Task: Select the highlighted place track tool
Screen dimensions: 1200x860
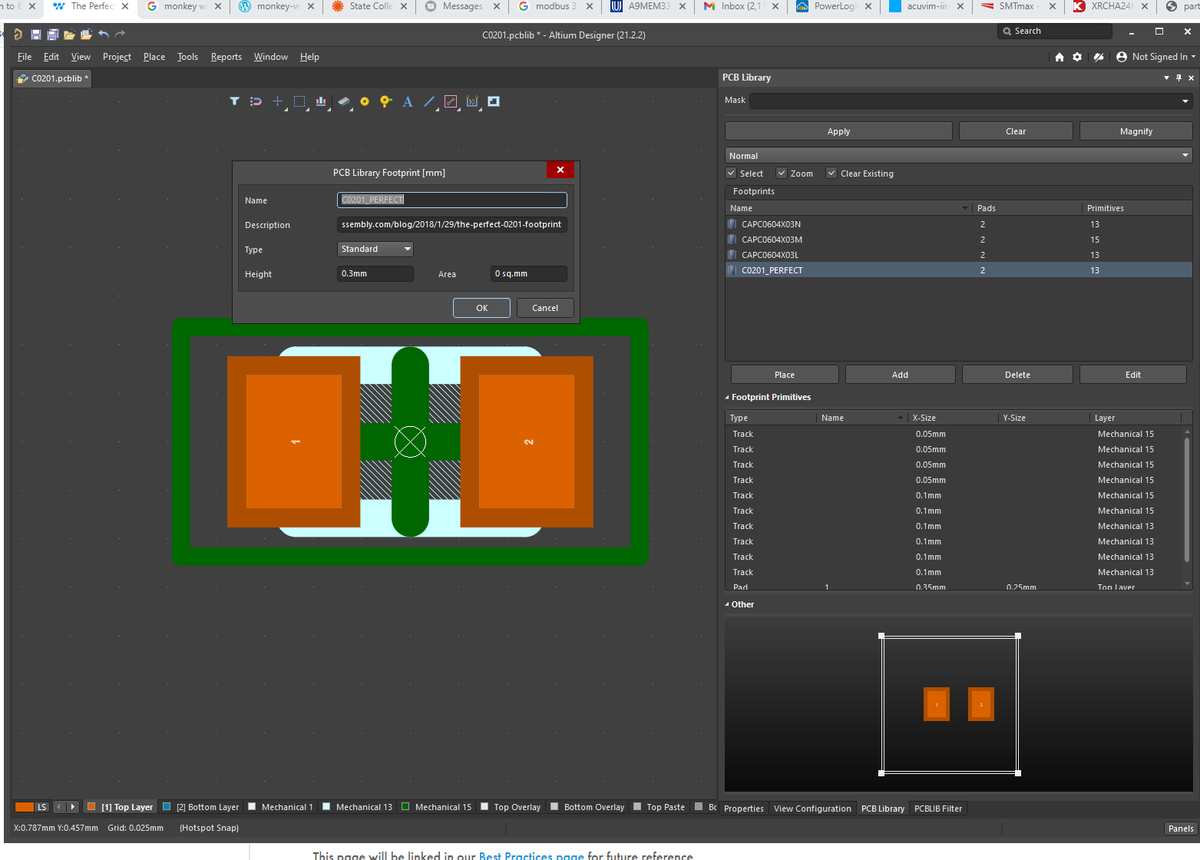Action: point(450,101)
